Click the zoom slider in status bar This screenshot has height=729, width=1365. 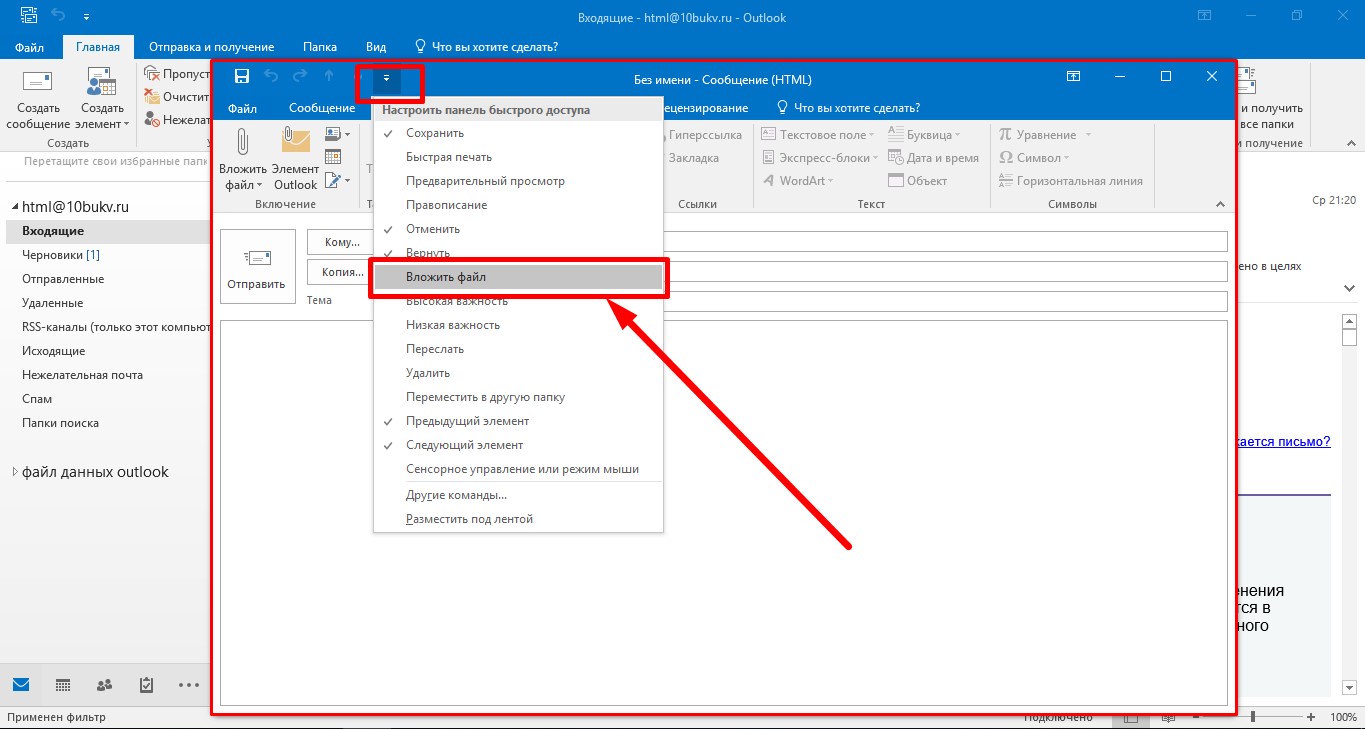(x=1252, y=717)
